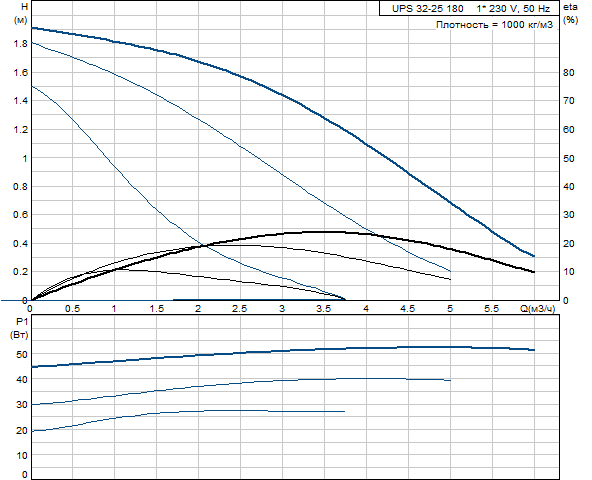Click the 1.8 tick on the H axis
The height and width of the screenshot is (480, 592).
[x=21, y=44]
